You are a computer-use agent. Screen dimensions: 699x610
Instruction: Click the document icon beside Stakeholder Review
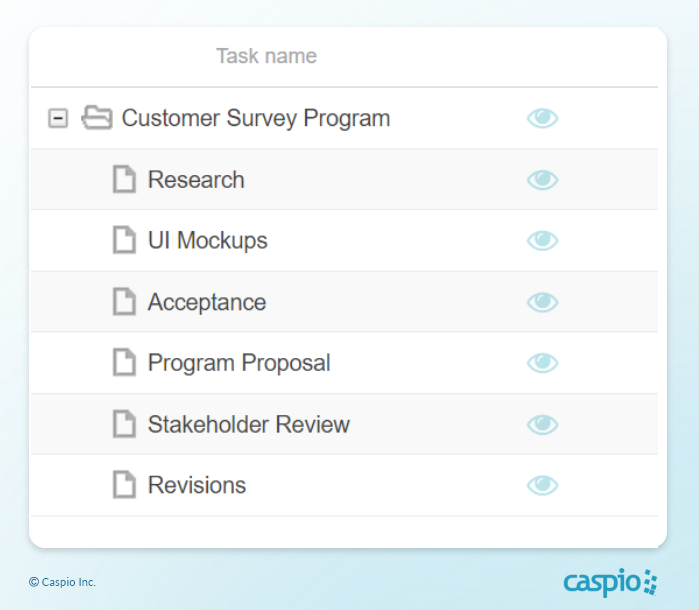tap(124, 424)
